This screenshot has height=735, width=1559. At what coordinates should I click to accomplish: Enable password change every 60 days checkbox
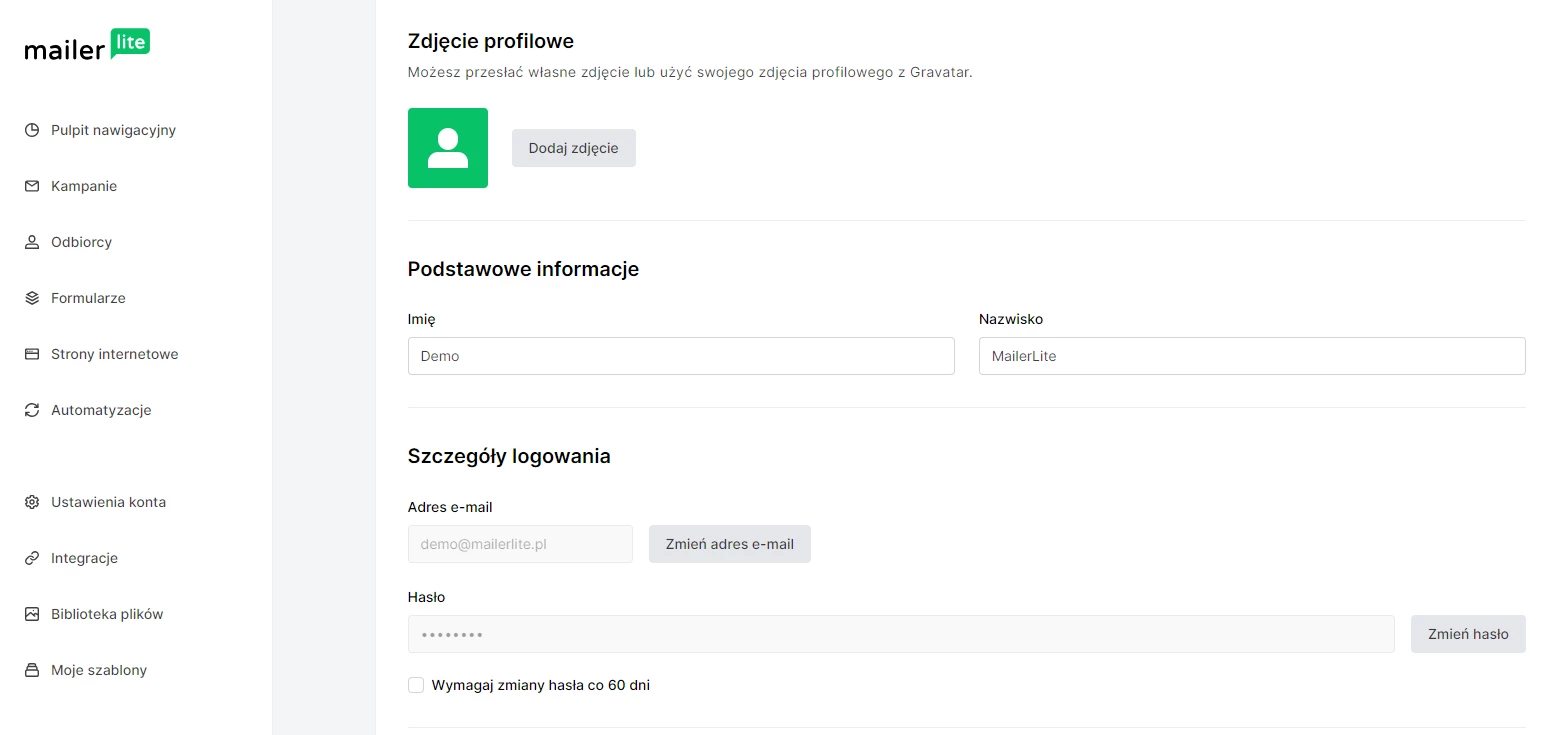click(x=416, y=685)
